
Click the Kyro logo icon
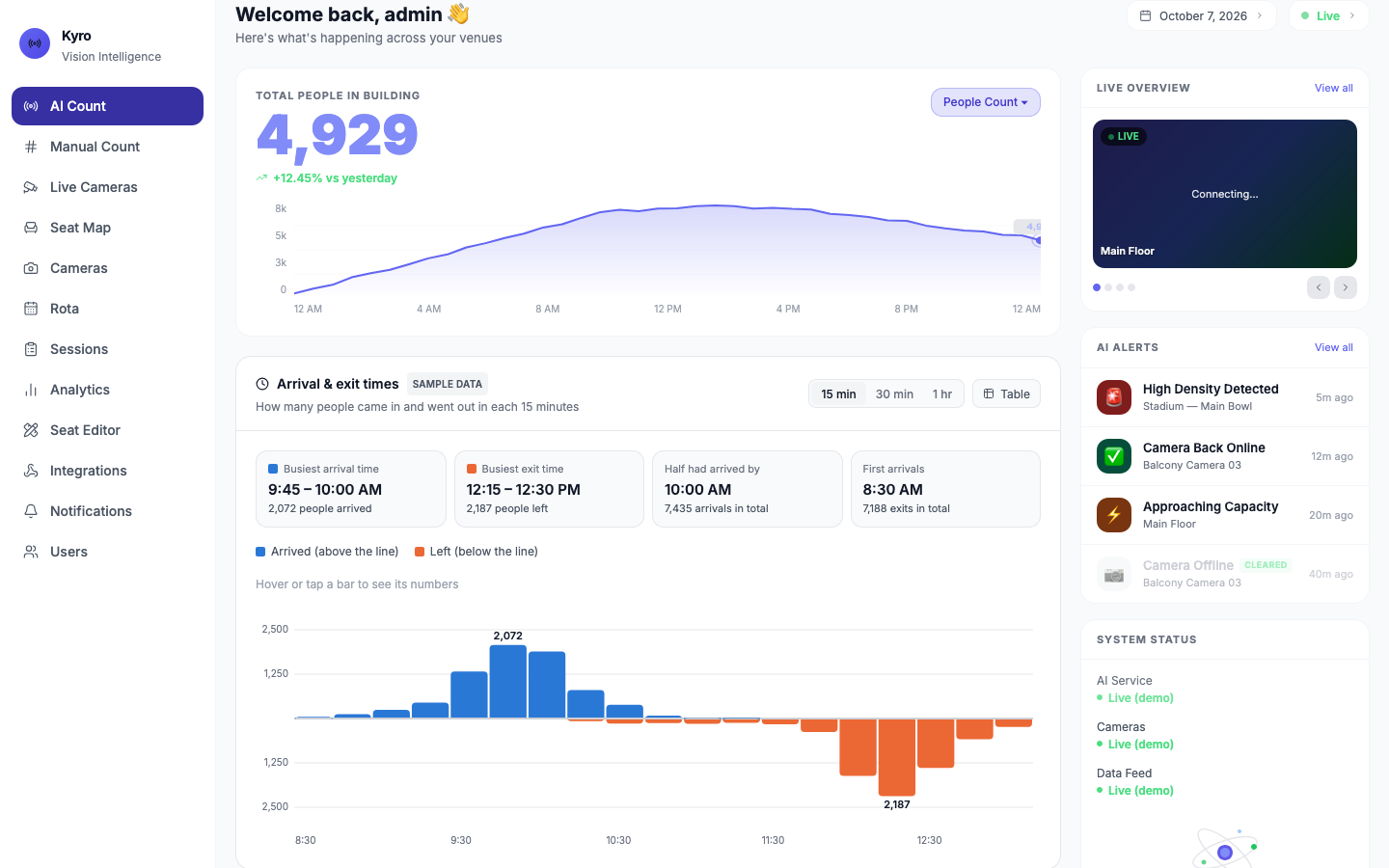click(35, 43)
